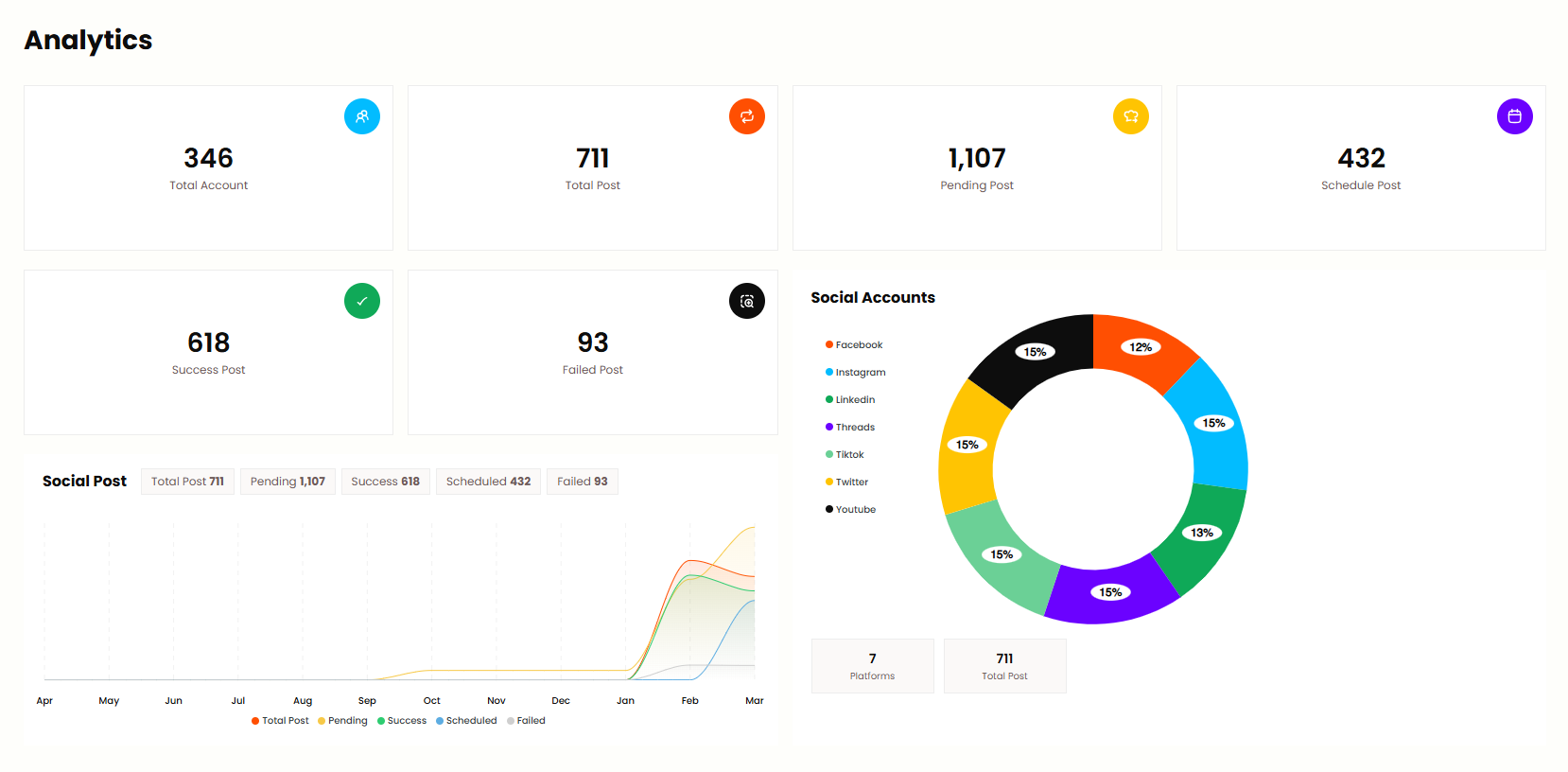Image resolution: width=1568 pixels, height=772 pixels.
Task: Toggle Success series in chart legend
Action: click(x=402, y=721)
